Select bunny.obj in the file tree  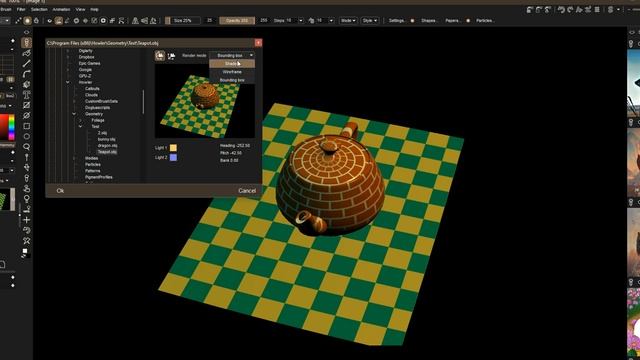click(x=107, y=139)
